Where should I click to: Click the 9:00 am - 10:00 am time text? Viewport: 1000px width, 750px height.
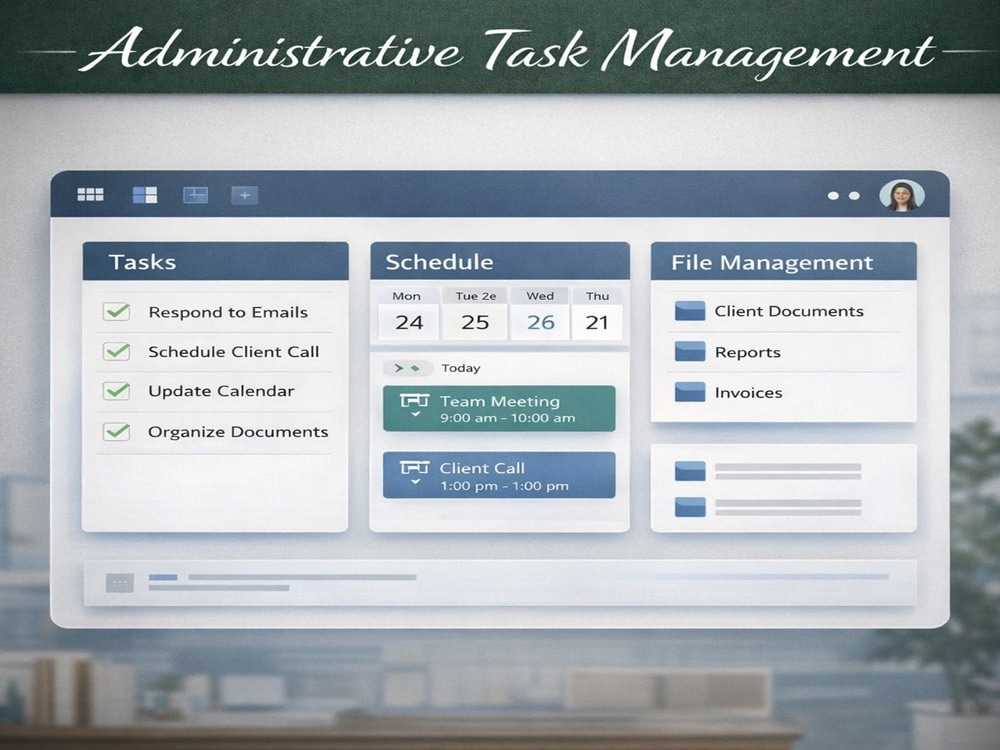[508, 418]
